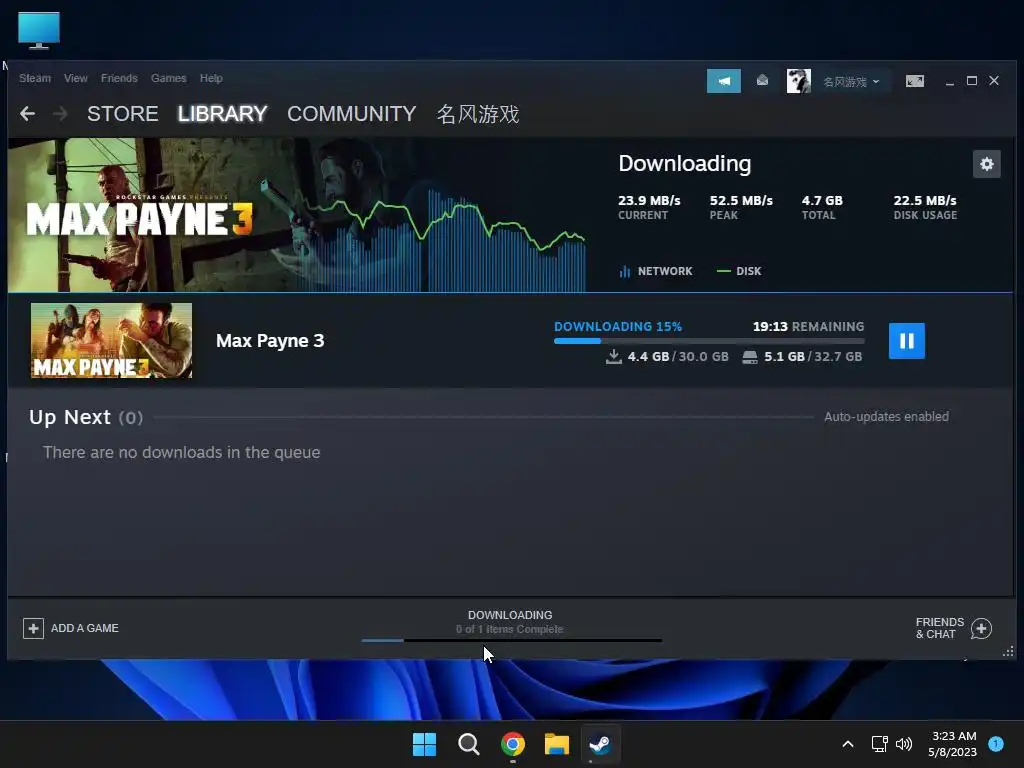This screenshot has width=1024, height=768.
Task: Open the Windows Start button
Action: [424, 744]
